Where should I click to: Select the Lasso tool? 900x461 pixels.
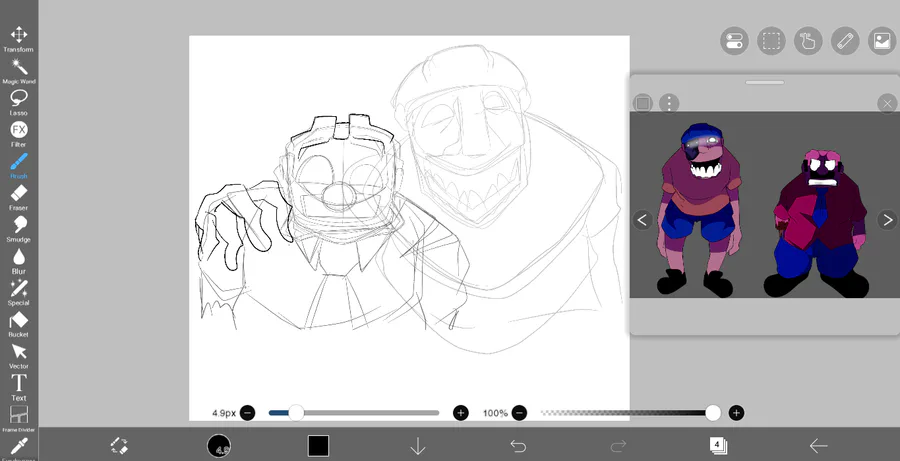18,103
